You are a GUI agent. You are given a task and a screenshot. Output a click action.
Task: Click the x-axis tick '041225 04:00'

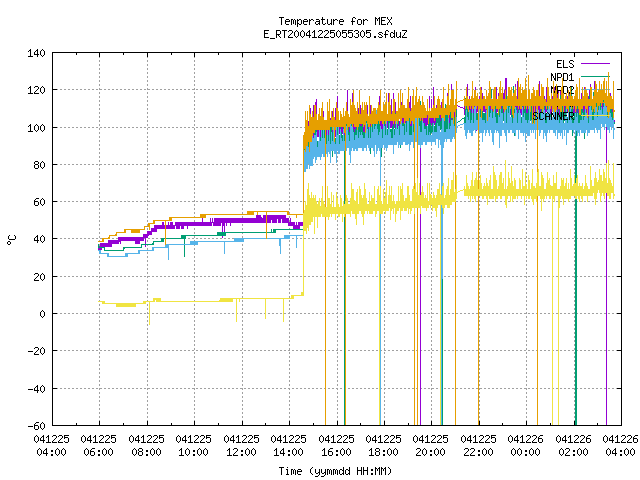(x=51, y=446)
